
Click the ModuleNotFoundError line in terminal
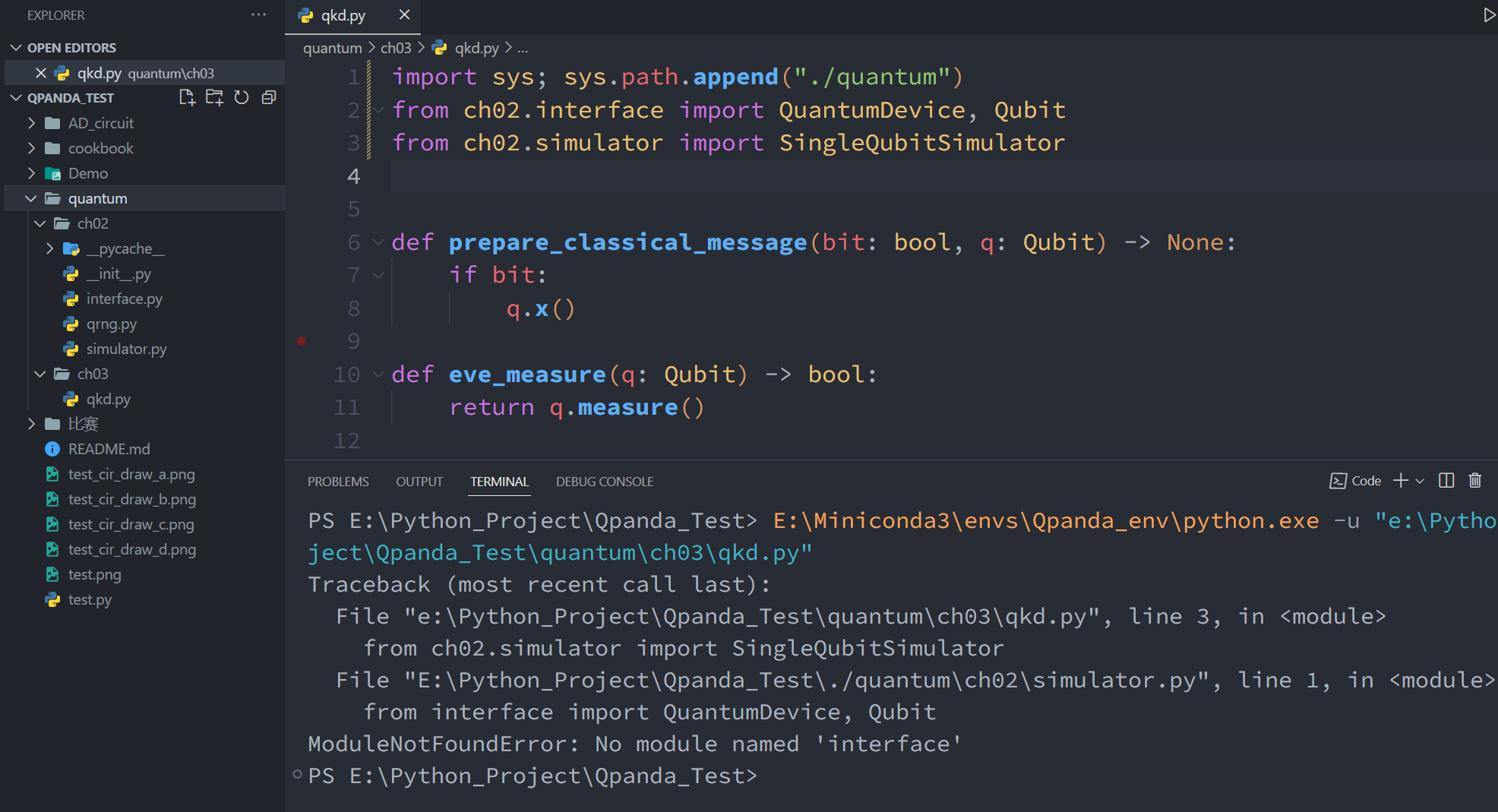click(x=634, y=744)
